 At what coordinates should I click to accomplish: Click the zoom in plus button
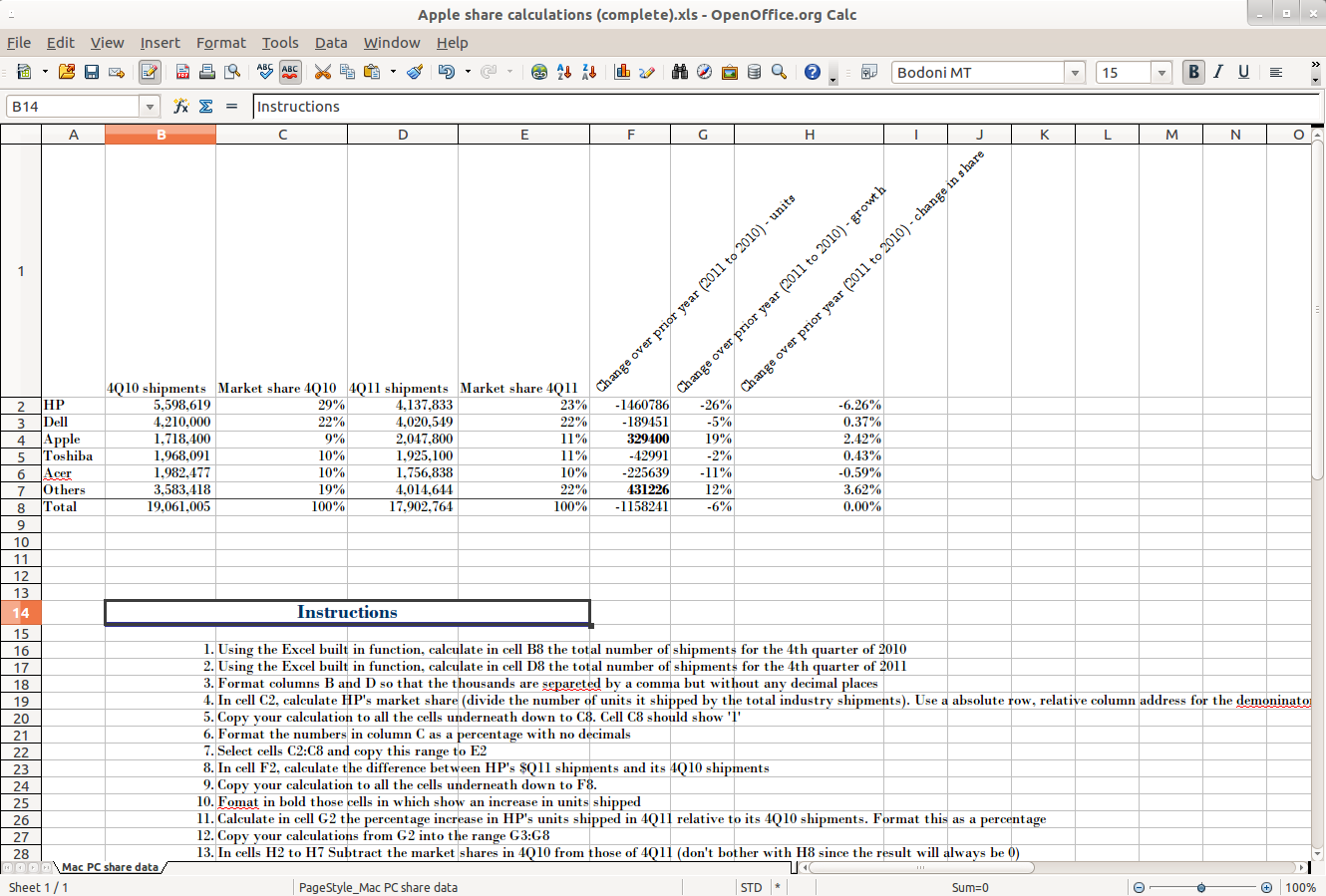tap(1266, 887)
